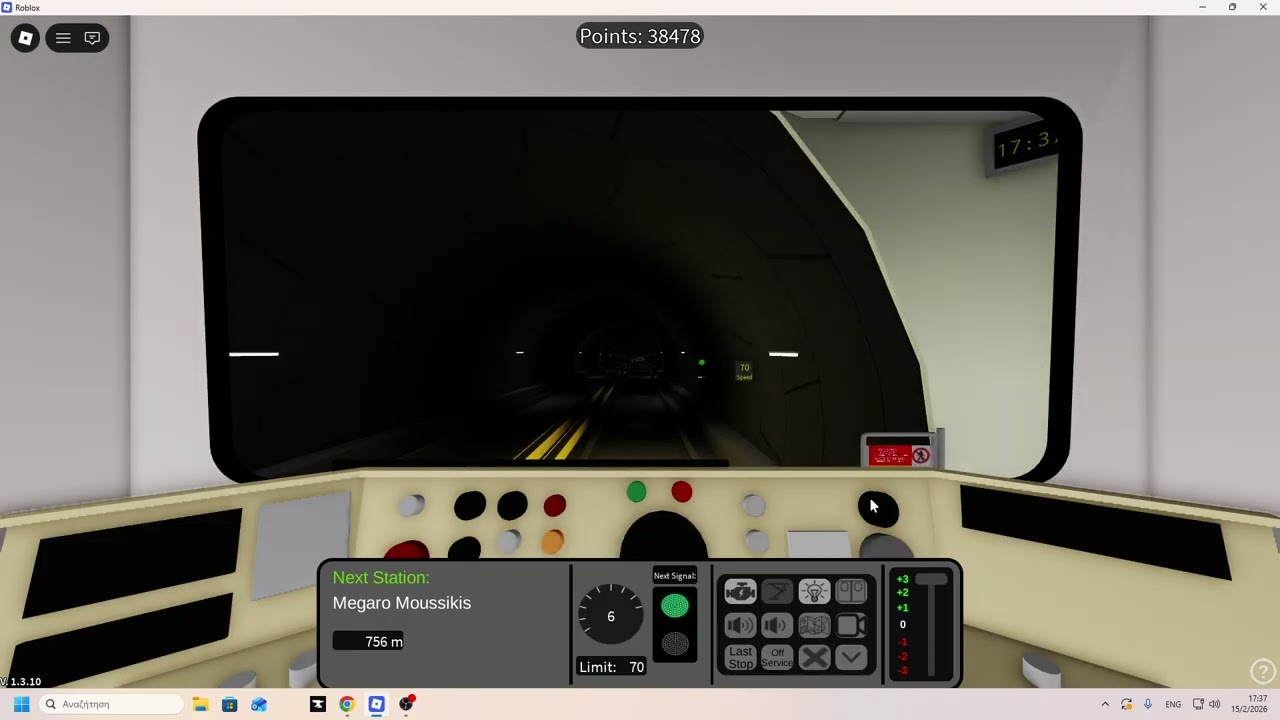The image size is (1280, 720).
Task: Open the Roblox chat window
Action: point(92,38)
